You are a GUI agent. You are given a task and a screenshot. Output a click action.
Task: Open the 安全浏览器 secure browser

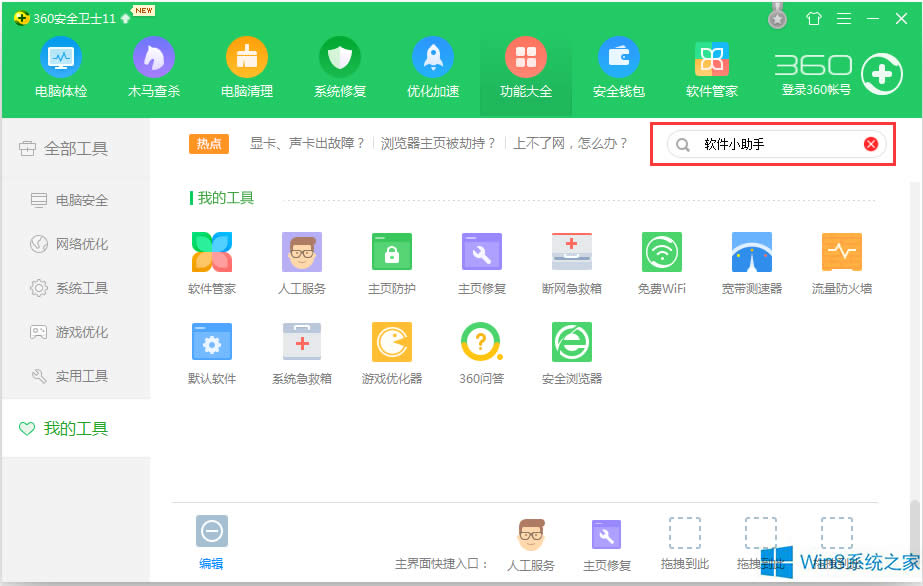571,348
